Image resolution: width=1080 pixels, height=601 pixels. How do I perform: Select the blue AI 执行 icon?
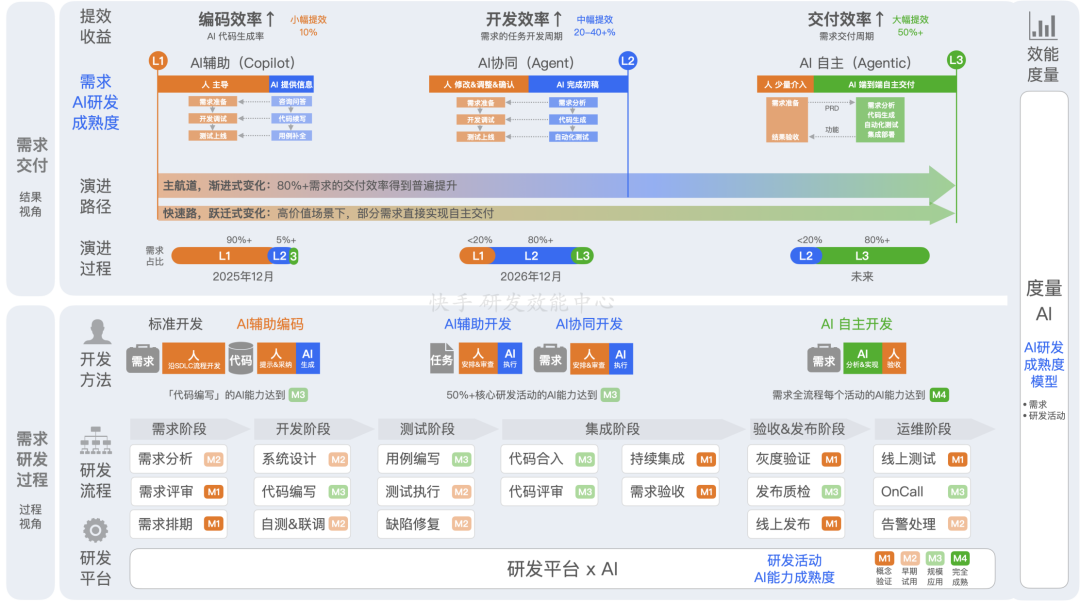click(x=509, y=357)
